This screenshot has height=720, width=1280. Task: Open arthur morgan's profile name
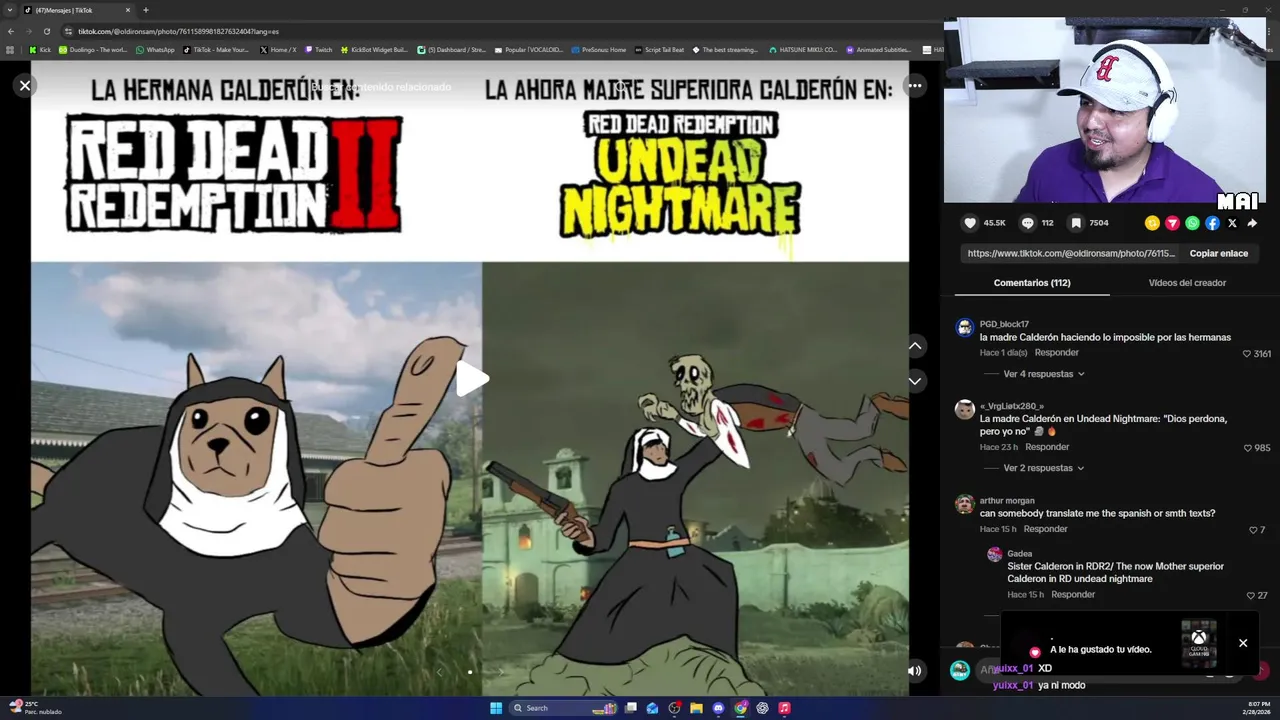click(x=1007, y=501)
